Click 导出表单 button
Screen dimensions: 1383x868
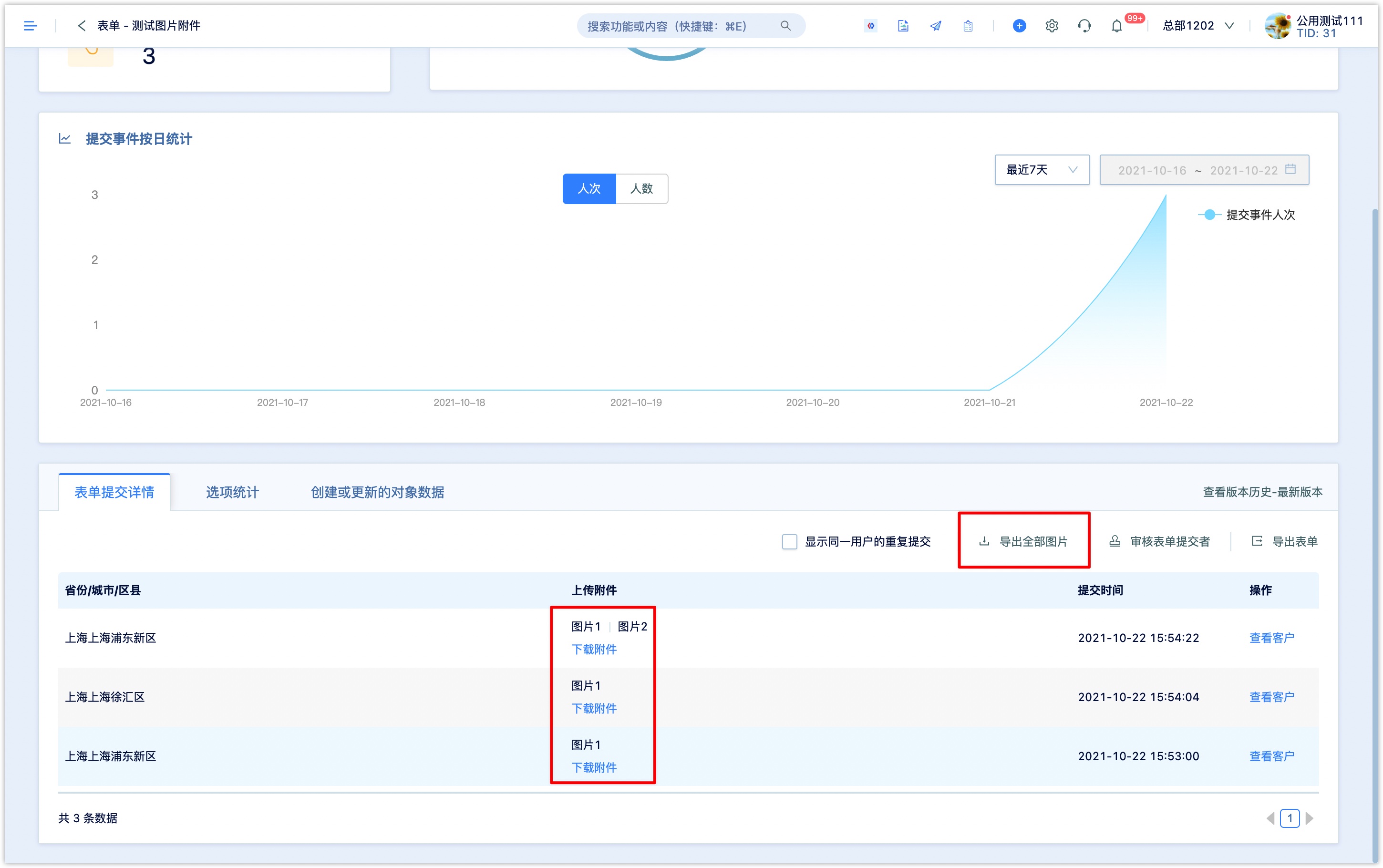(1284, 541)
